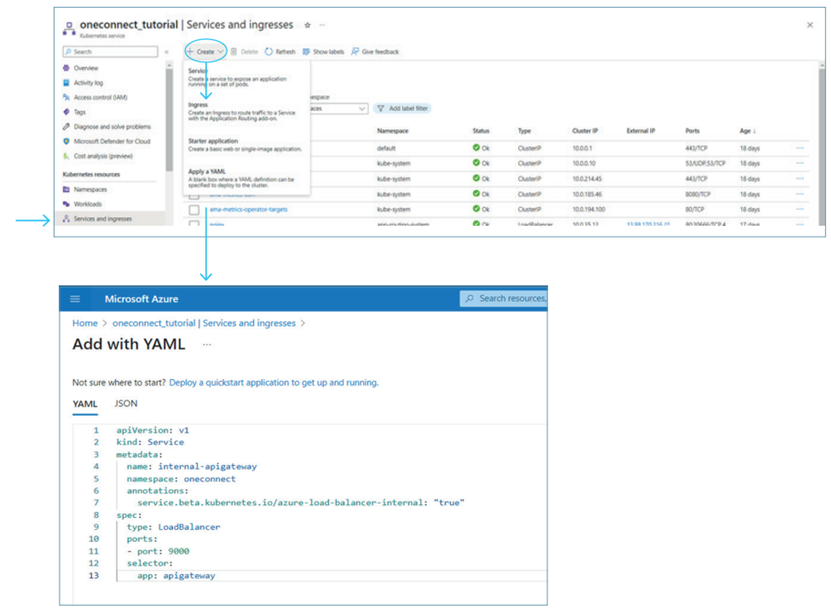Open Cost analysis (preview)
Image resolution: width=831 pixels, height=610 pixels.
tap(103, 156)
